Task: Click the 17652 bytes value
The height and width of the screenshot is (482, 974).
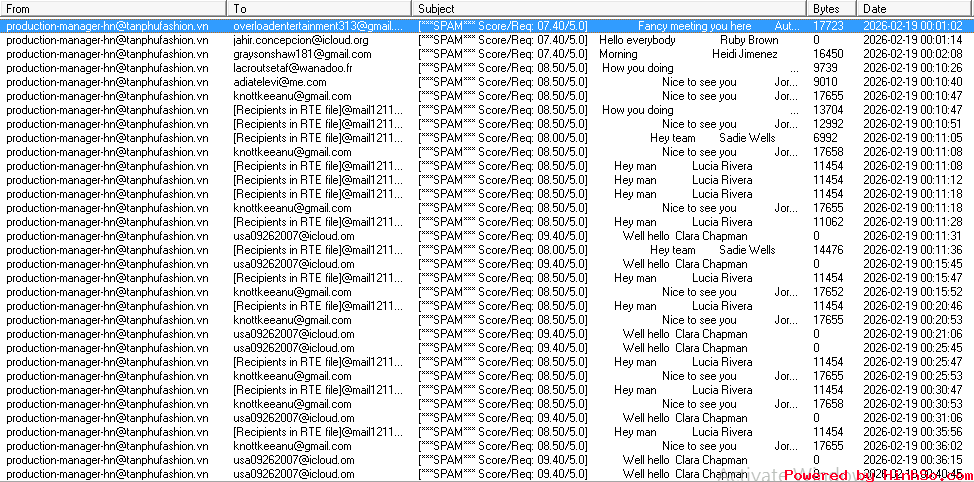Action: pos(828,292)
